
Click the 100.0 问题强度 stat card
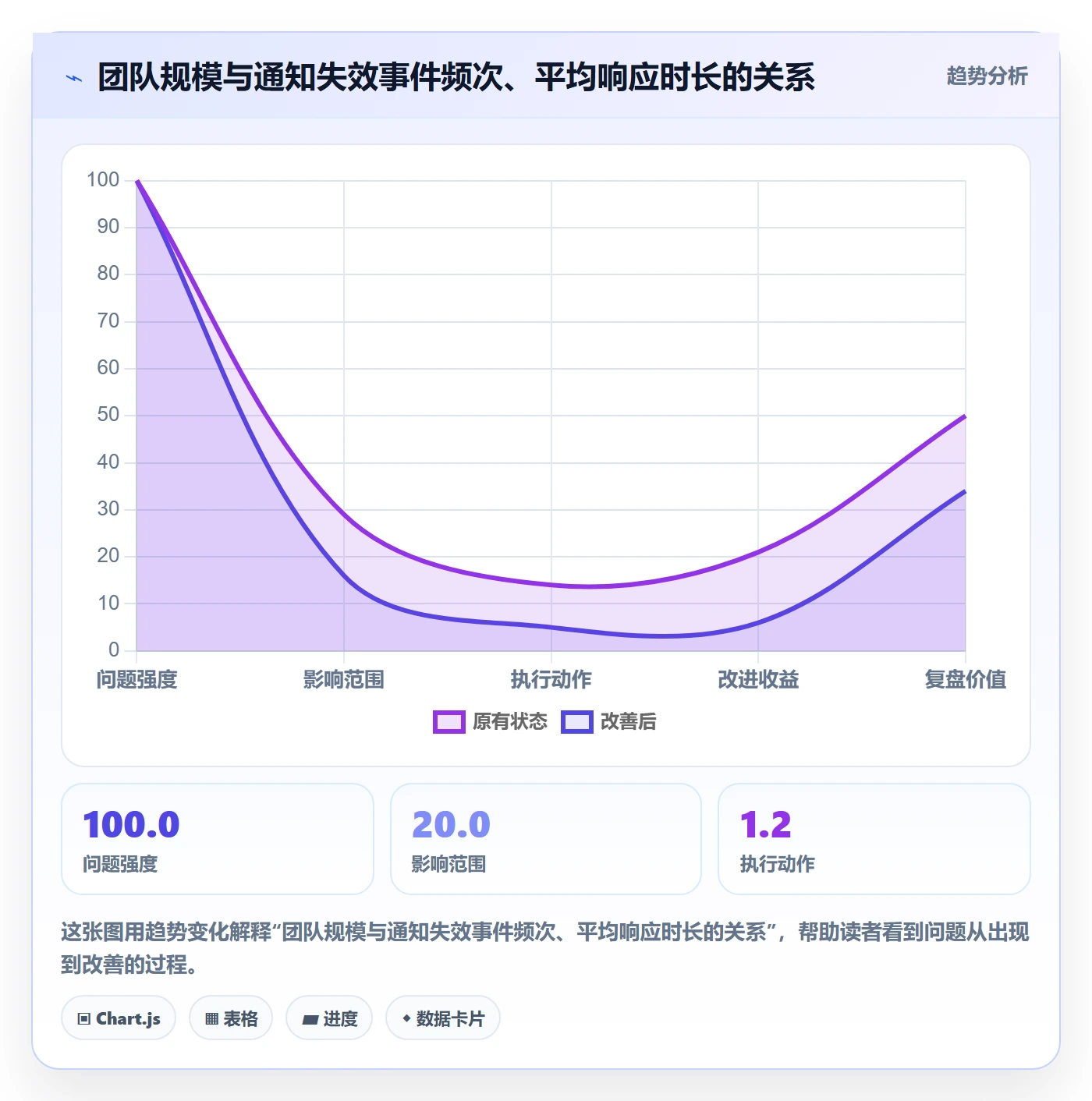(x=218, y=839)
